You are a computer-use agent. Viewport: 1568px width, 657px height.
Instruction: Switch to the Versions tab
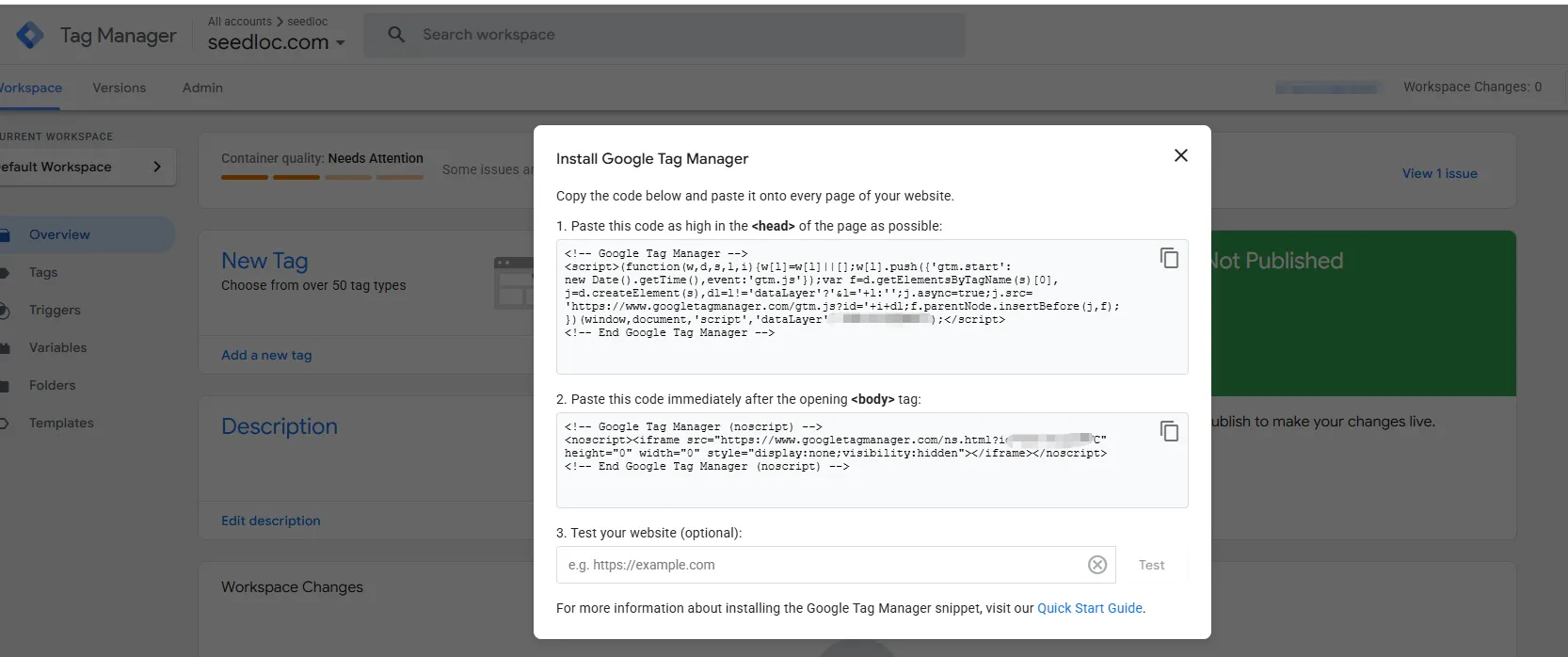(x=120, y=88)
